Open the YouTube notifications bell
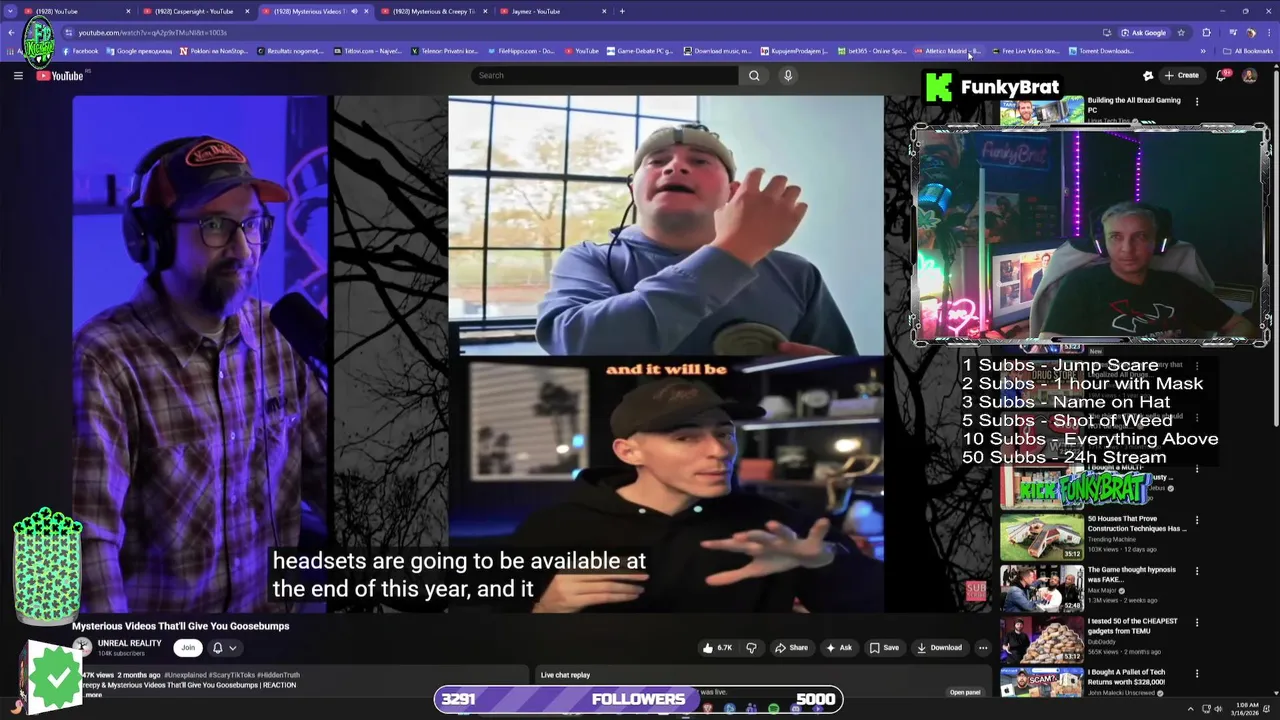Screen dimensions: 1280x720 pos(1222,75)
